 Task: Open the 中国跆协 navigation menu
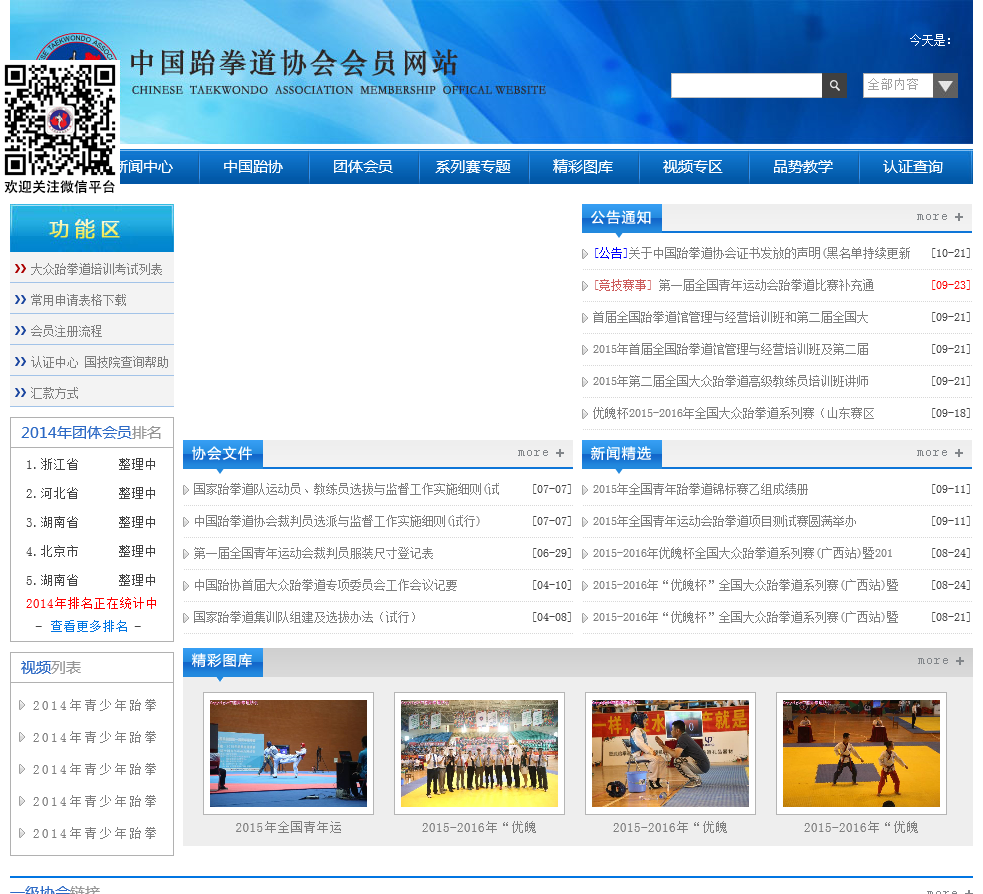pos(253,167)
